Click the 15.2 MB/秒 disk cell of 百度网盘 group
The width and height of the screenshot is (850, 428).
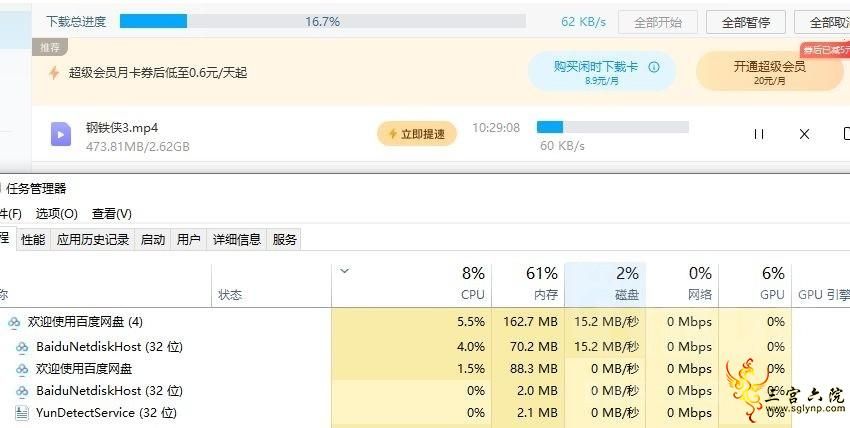coord(605,322)
